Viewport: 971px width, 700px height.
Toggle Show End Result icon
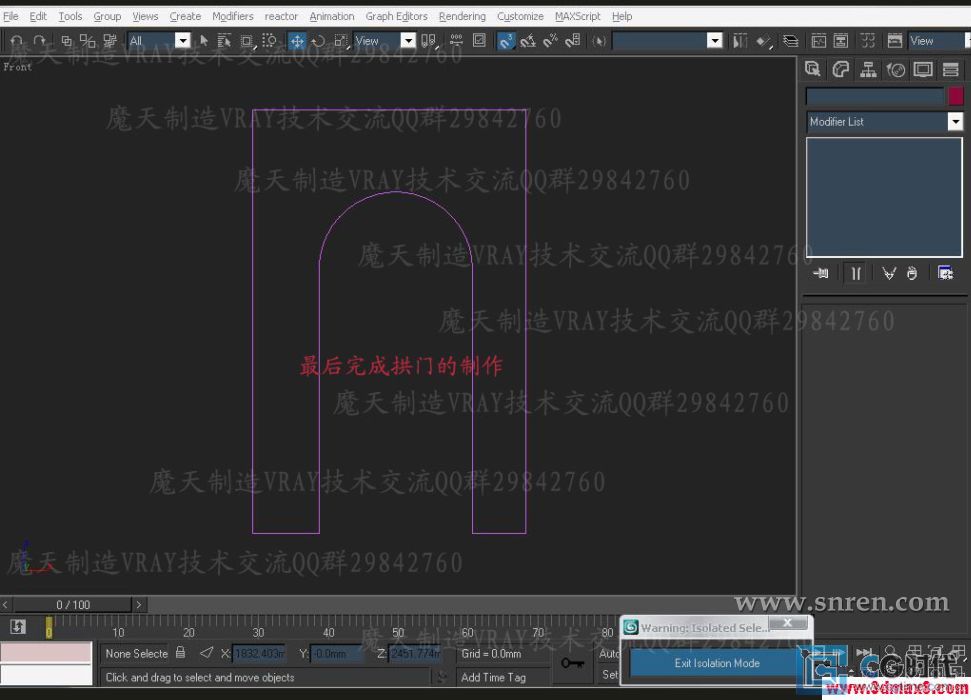(856, 273)
